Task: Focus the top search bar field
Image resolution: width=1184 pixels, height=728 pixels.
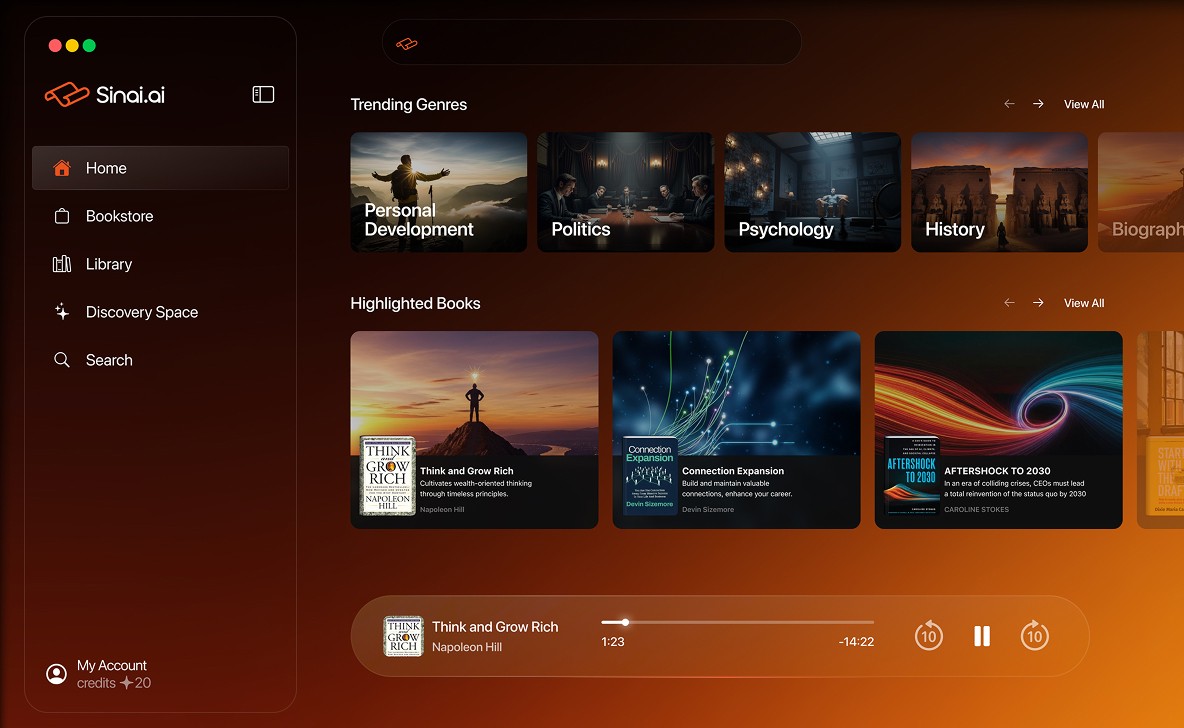Action: 591,42
